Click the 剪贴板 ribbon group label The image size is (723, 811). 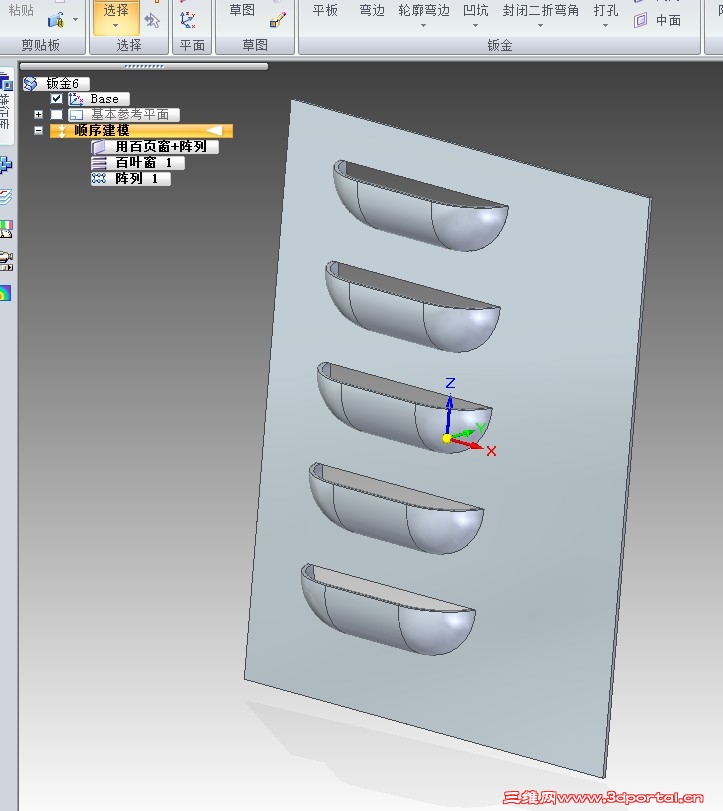click(40, 45)
